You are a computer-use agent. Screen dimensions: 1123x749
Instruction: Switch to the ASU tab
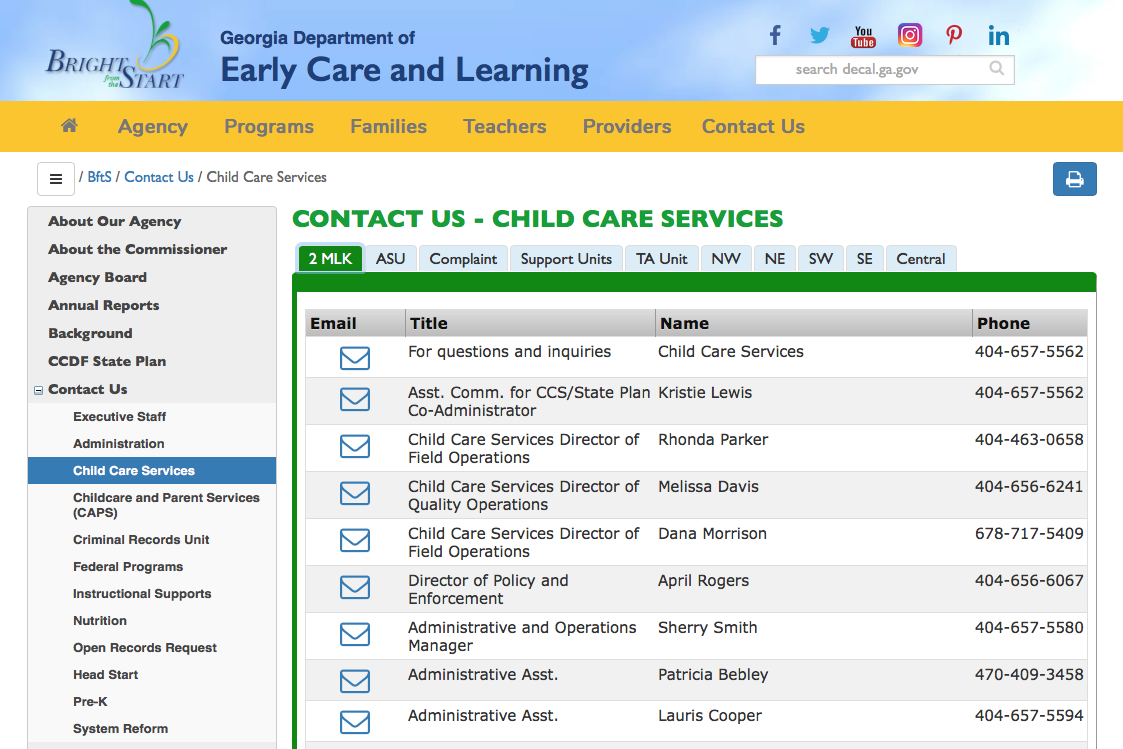pos(390,258)
